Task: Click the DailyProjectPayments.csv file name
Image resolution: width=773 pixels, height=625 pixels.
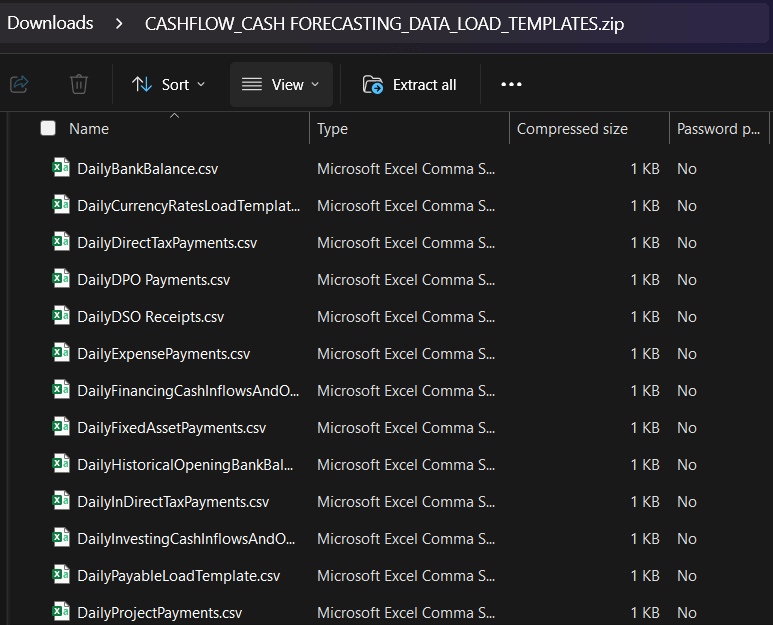Action: click(160, 613)
